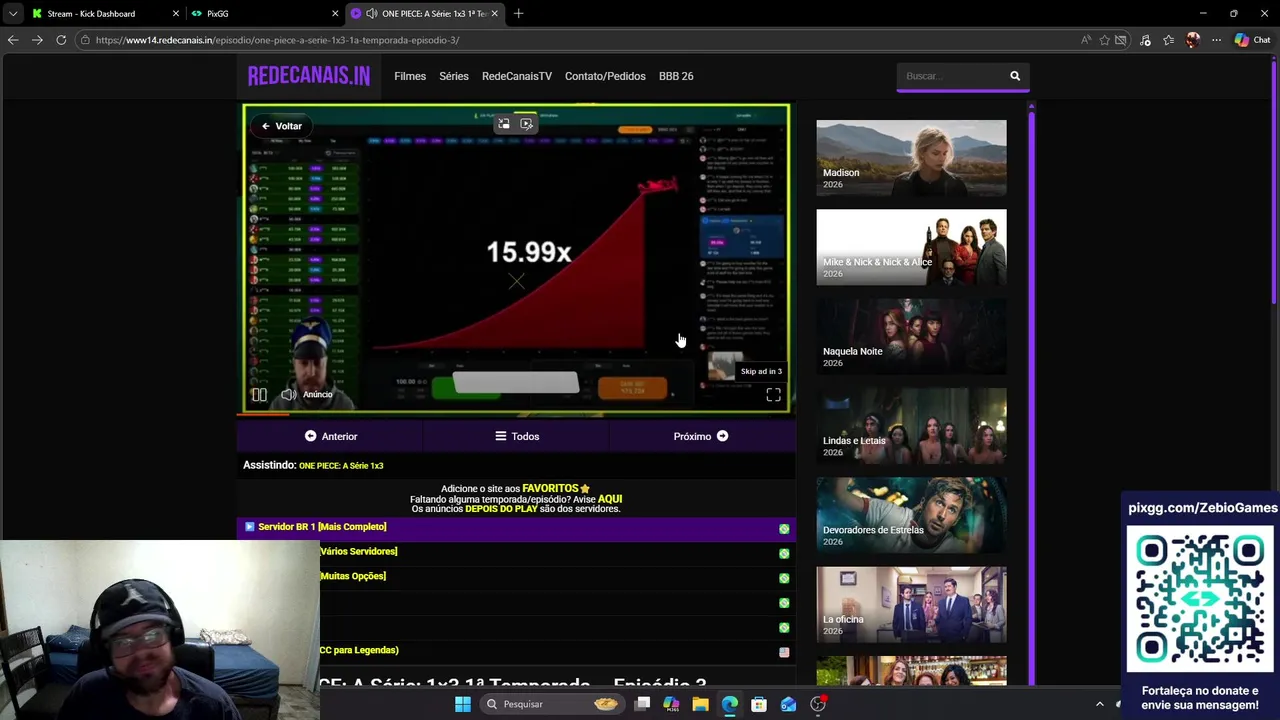Click the REDECANAIS.IN site logo

click(309, 76)
